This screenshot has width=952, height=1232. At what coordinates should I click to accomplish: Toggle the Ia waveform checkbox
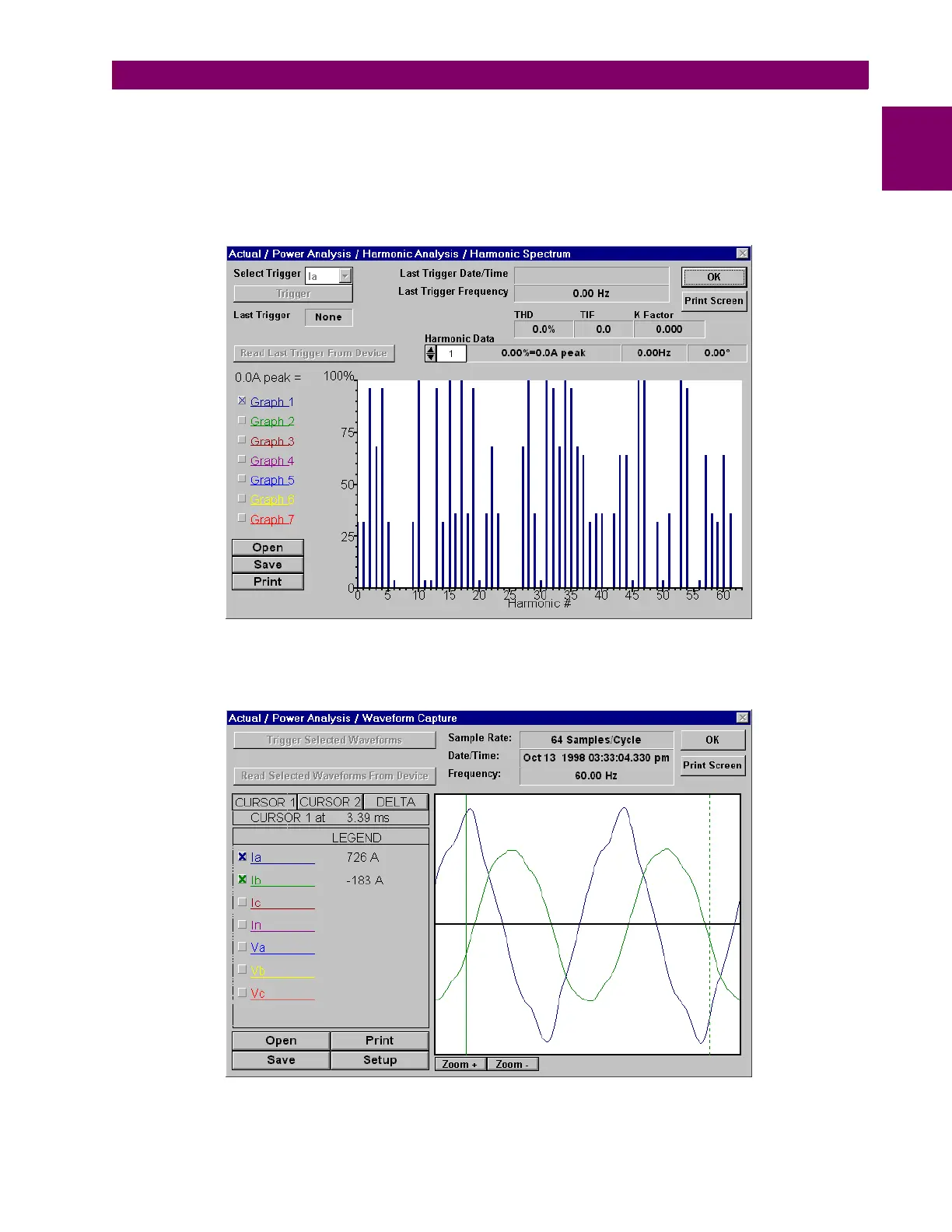click(x=243, y=857)
